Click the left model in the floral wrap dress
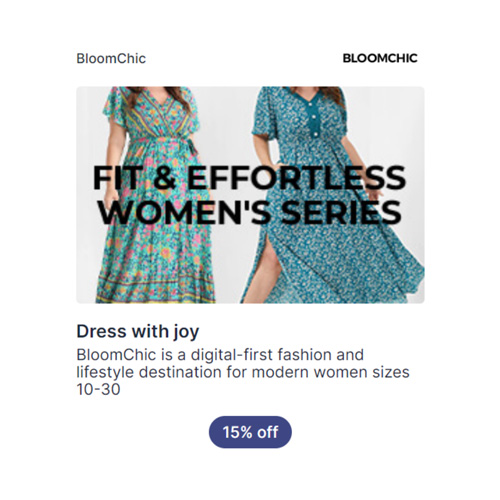 click(x=155, y=195)
